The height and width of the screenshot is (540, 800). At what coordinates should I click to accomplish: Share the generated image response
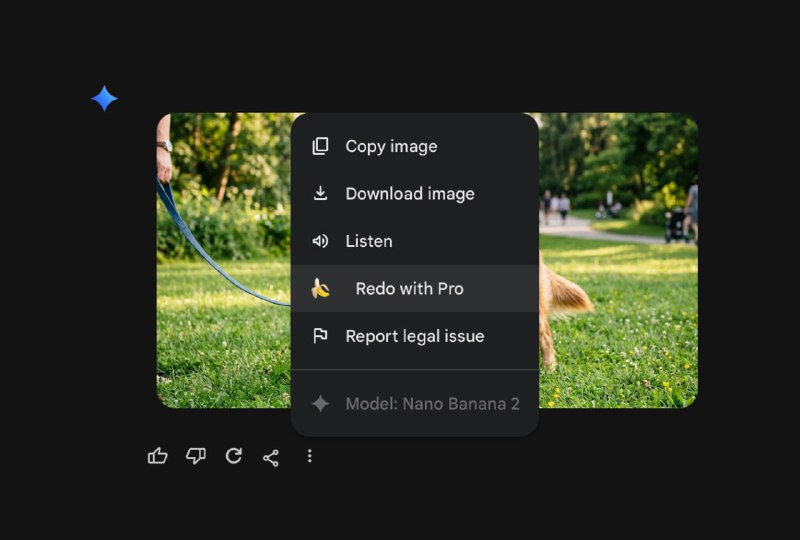click(271, 457)
